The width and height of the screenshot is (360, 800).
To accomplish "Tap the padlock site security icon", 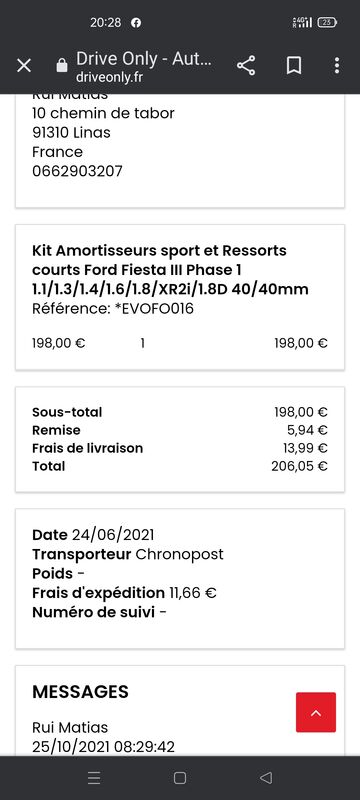I will click(62, 66).
